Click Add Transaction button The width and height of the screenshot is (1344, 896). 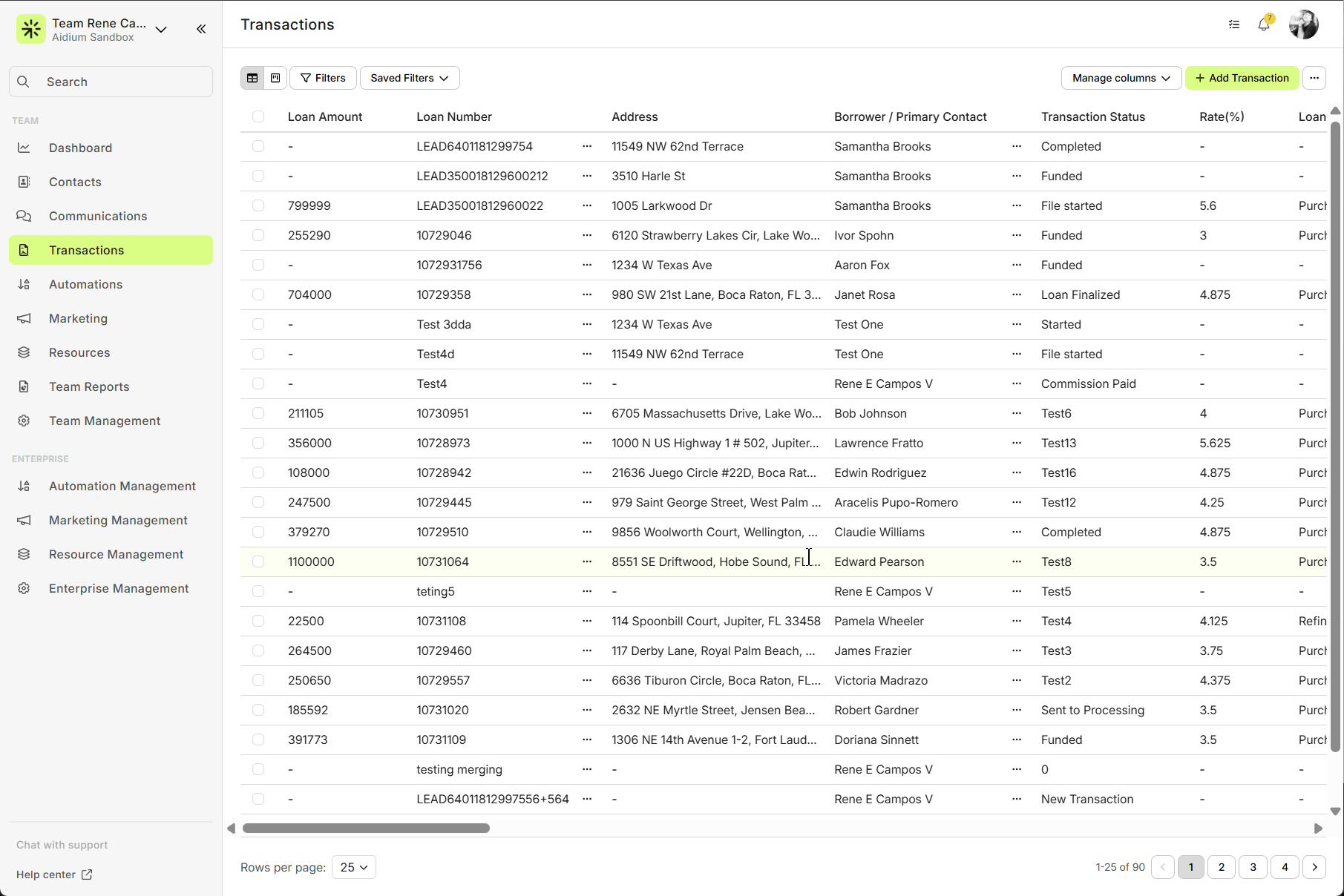coord(1242,78)
